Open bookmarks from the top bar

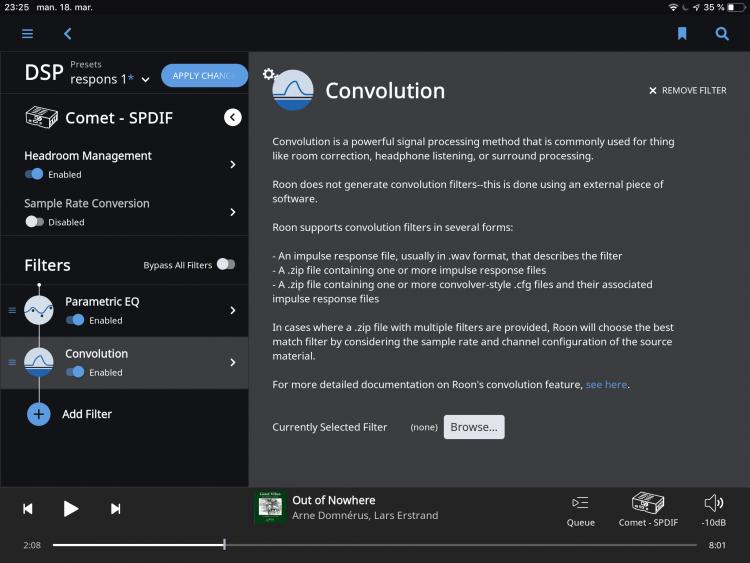click(x=682, y=33)
